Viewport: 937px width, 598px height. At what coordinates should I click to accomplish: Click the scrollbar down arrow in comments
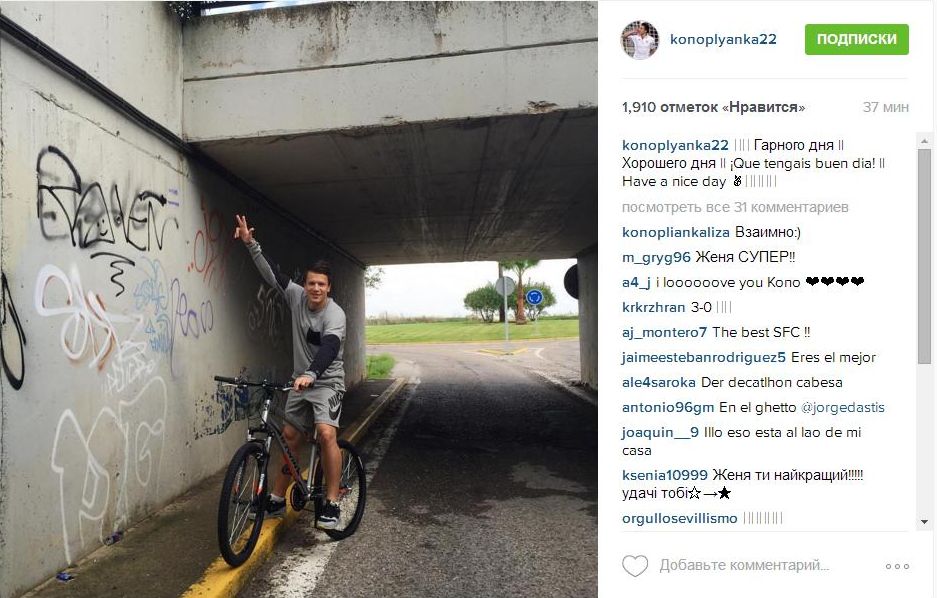click(924, 522)
